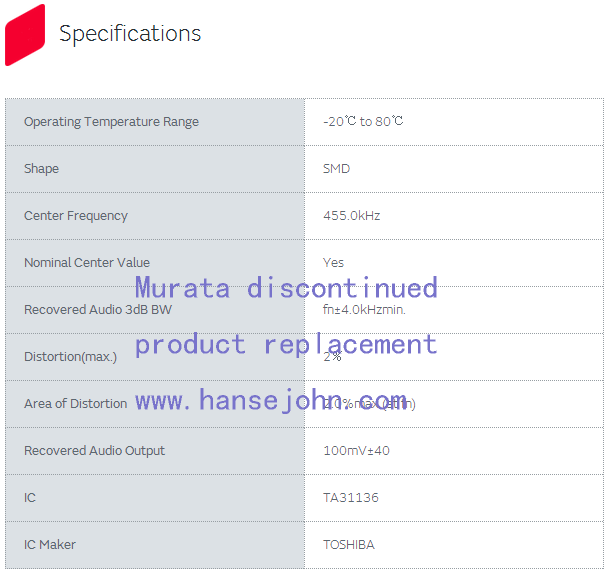Screen dimensions: 608x572
Task: Click the Murata discontinued watermark text
Action: click(x=286, y=288)
